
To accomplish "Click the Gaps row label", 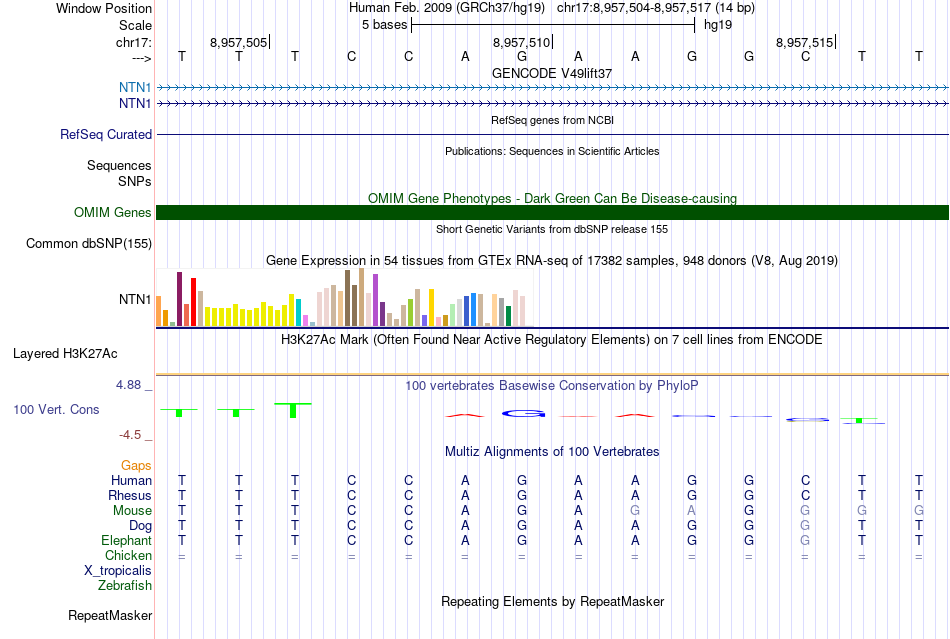I will point(136,465).
